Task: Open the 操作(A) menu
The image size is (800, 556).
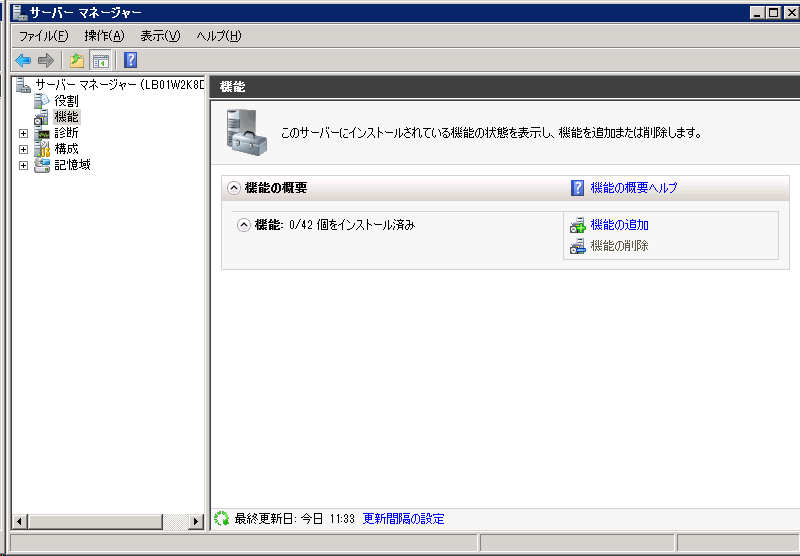Action: [105, 36]
